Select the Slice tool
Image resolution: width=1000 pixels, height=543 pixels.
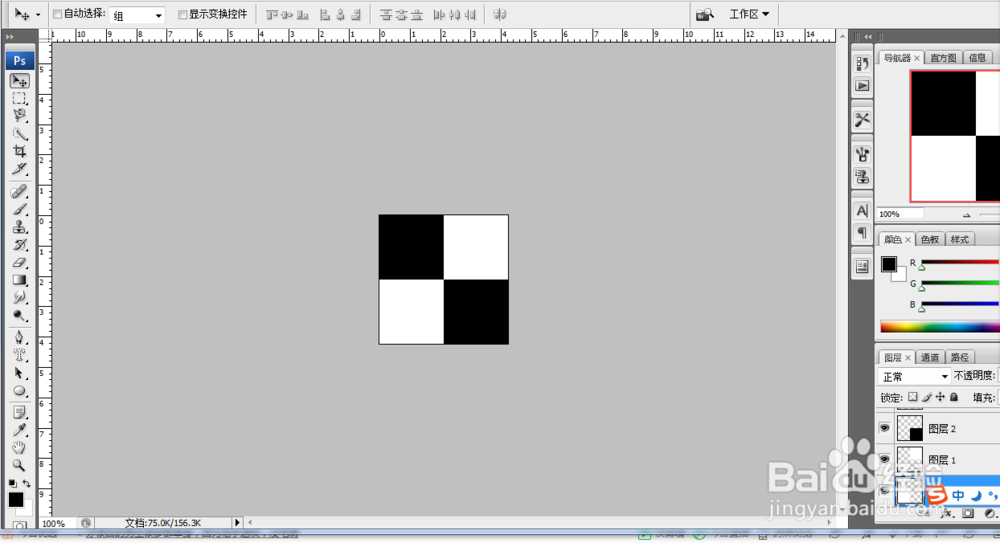coord(19,169)
